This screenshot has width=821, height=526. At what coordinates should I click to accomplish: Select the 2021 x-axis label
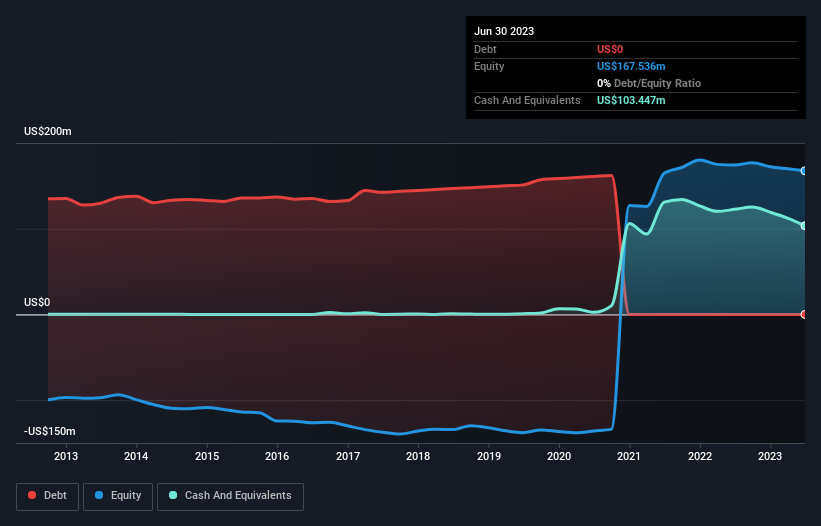[x=629, y=456]
